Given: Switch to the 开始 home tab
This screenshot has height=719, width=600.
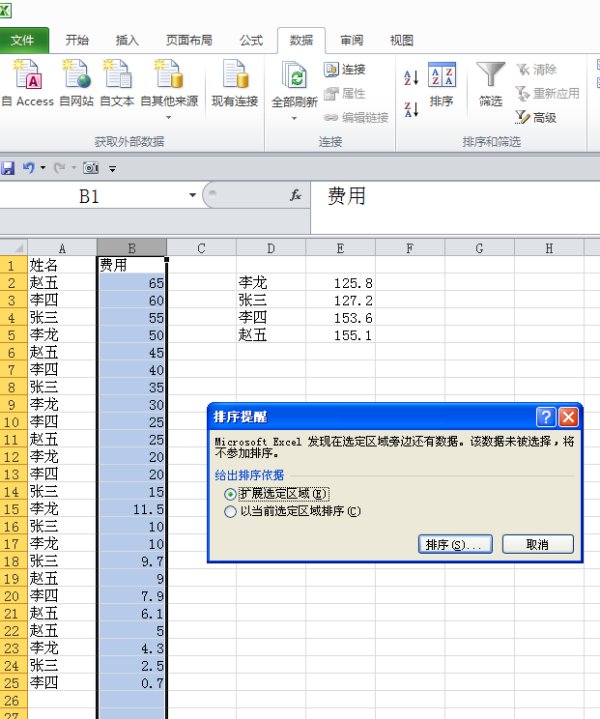Looking at the screenshot, I should [77, 40].
